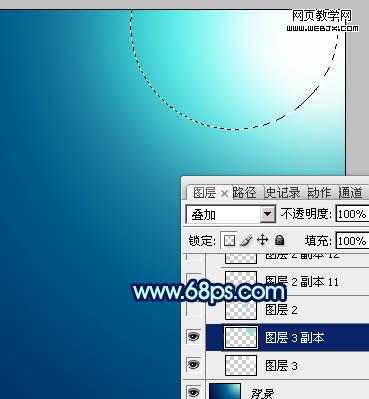Show 图层 2 visibility box
369x399 pixels.
click(194, 309)
